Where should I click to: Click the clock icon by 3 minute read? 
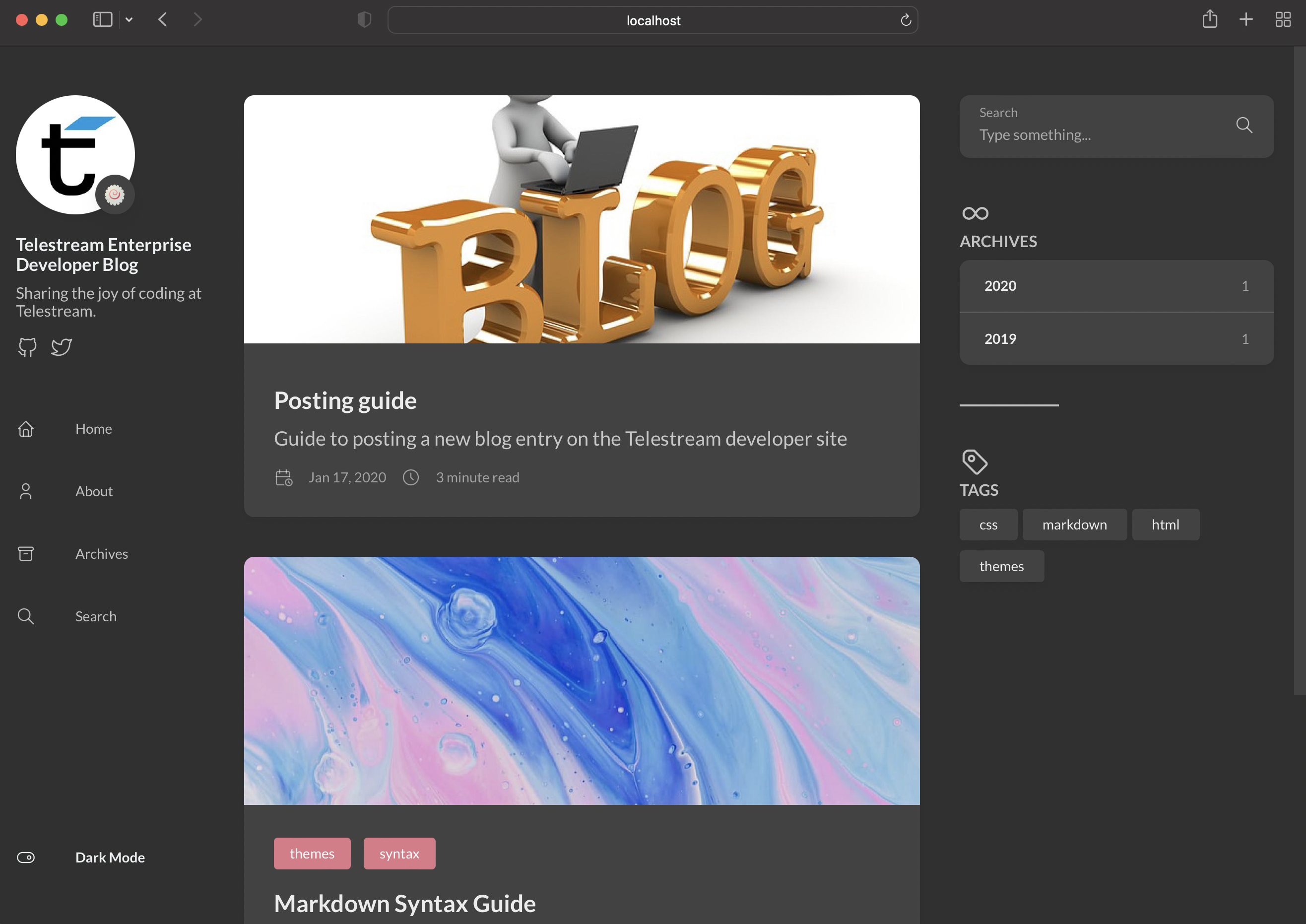(411, 477)
